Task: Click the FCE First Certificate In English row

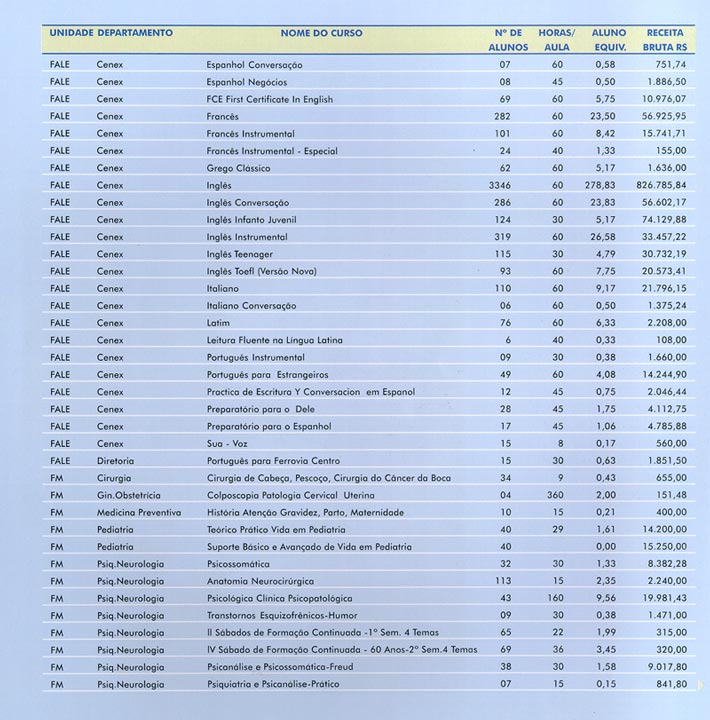Action: click(x=269, y=100)
